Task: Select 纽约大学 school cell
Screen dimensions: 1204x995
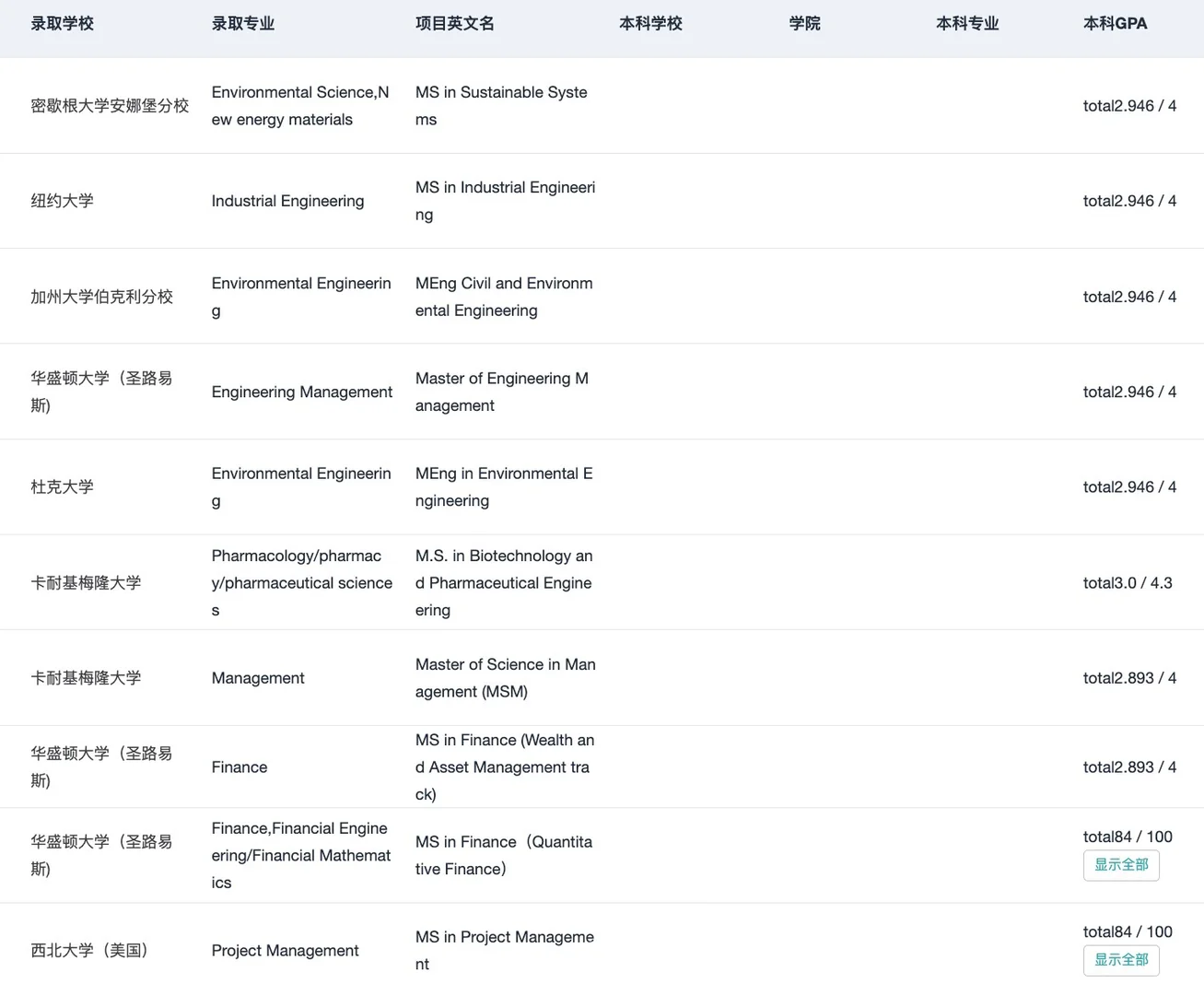Action: 63,201
